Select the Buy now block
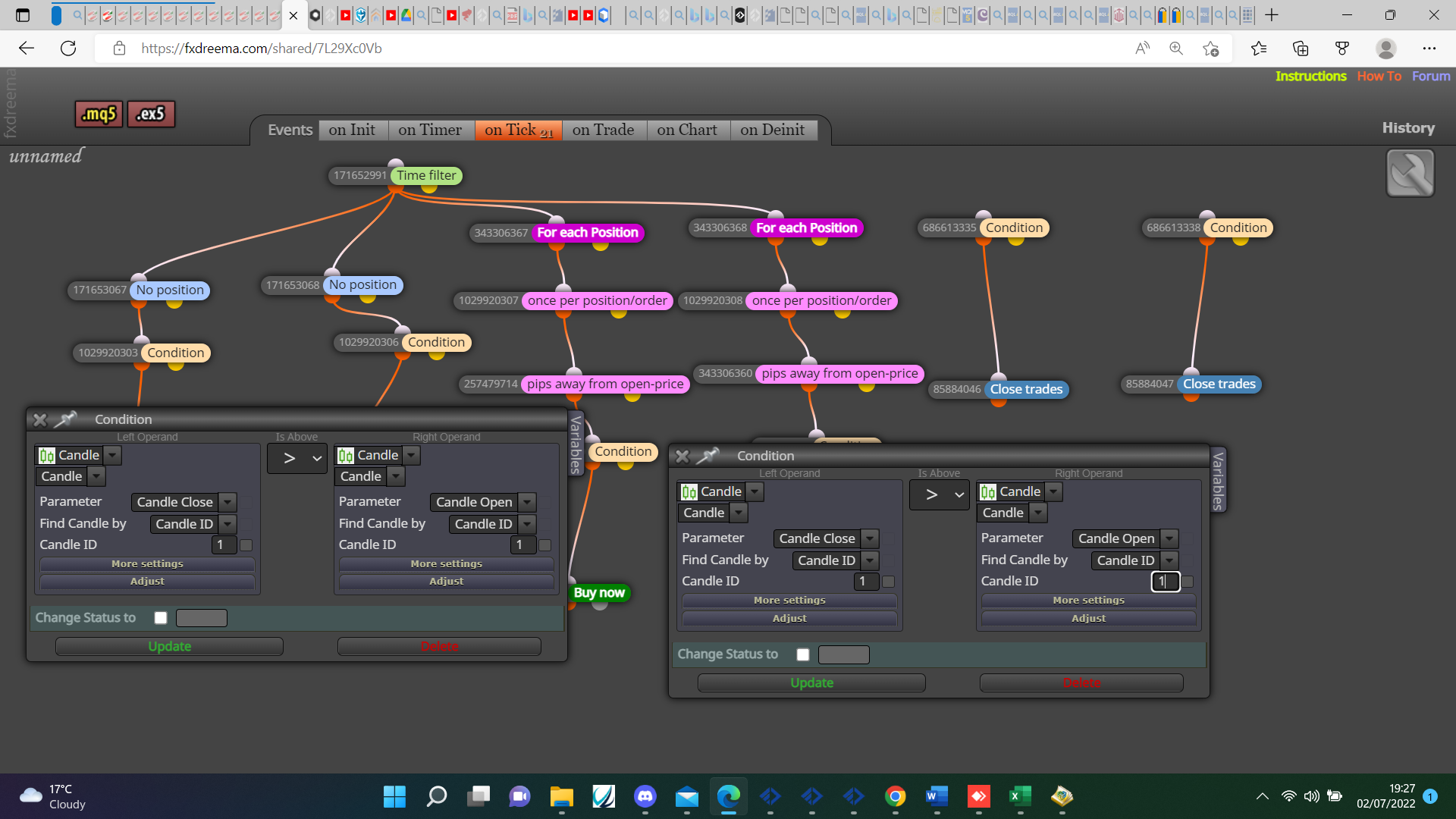 click(599, 592)
